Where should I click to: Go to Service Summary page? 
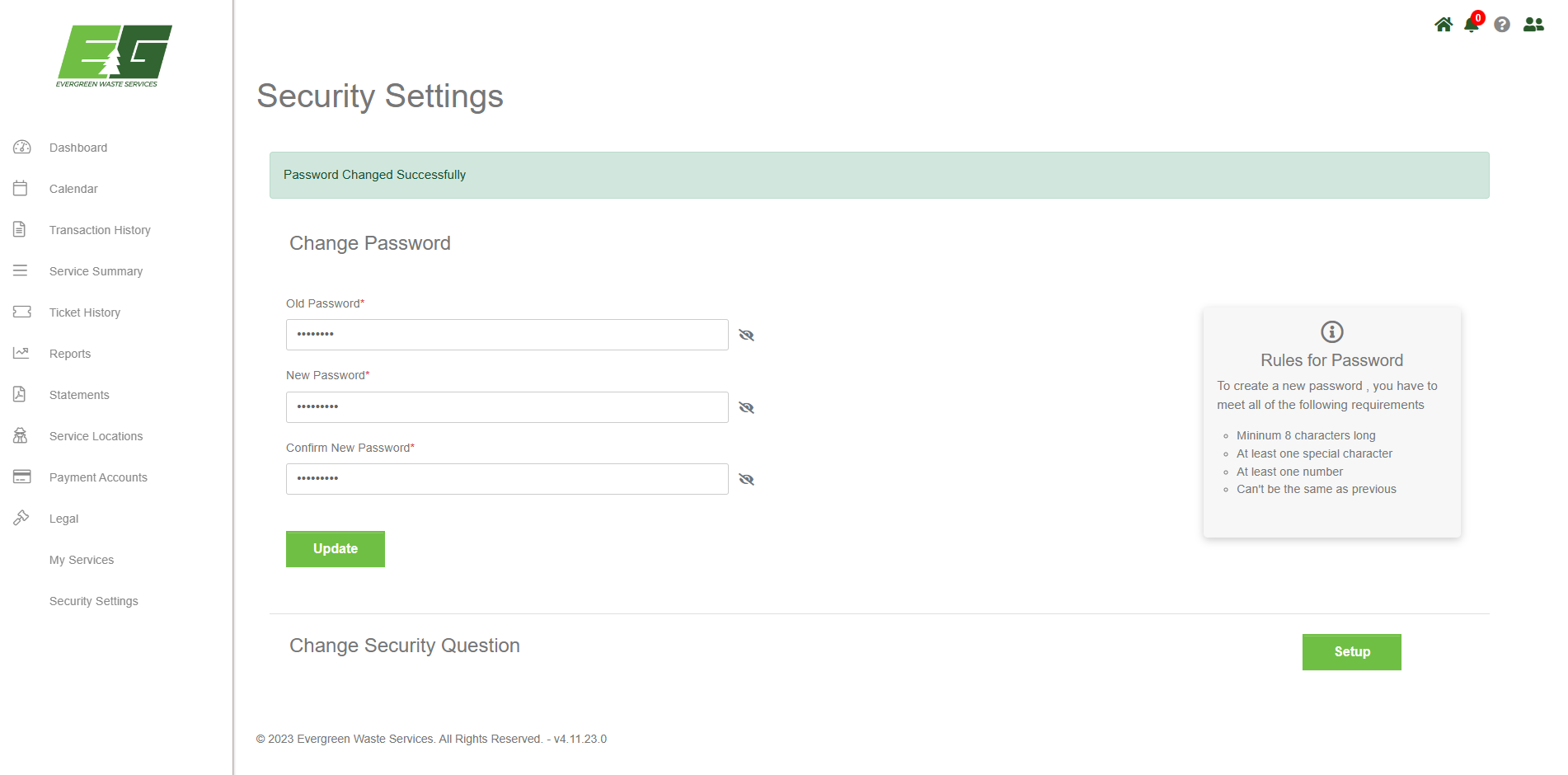96,271
